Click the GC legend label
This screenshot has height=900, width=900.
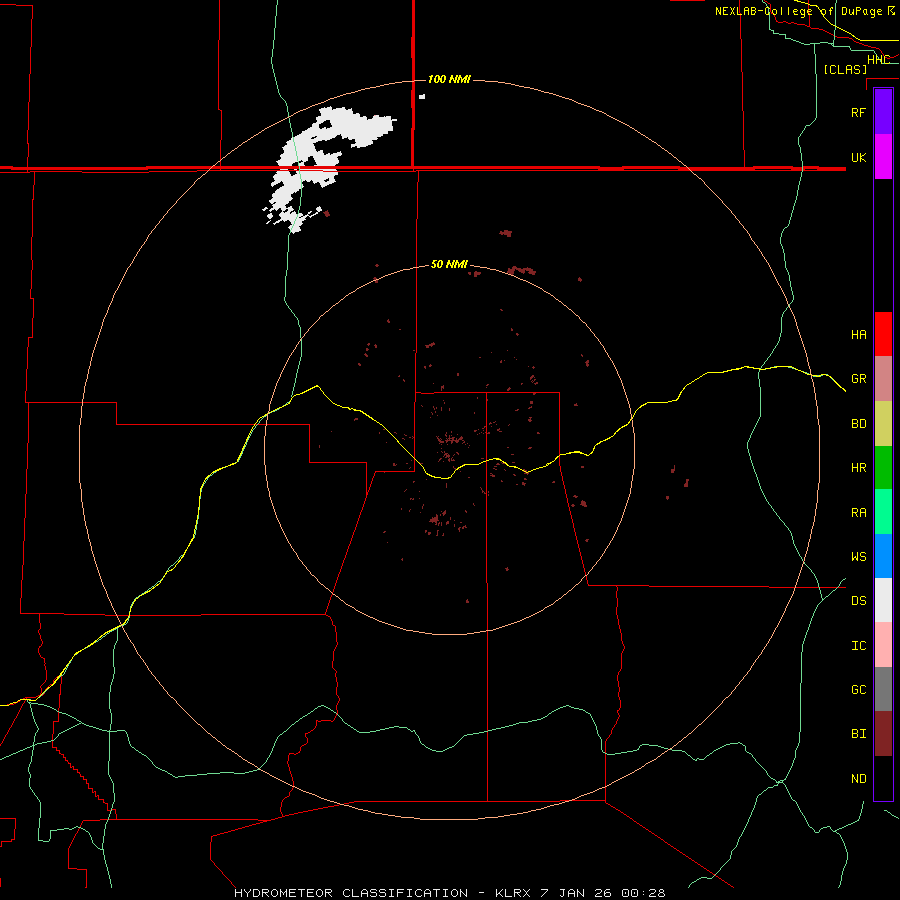click(x=858, y=689)
